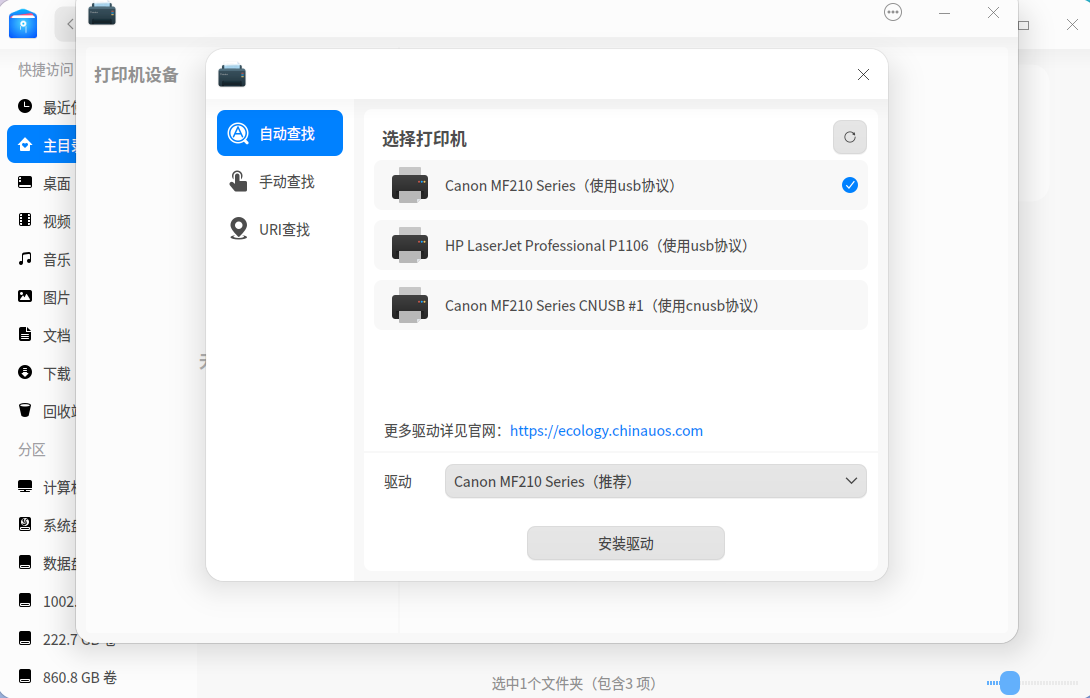Viewport: 1090px width, 698px height.
Task: Open the printer app icon in titlebar
Action: pos(101,14)
